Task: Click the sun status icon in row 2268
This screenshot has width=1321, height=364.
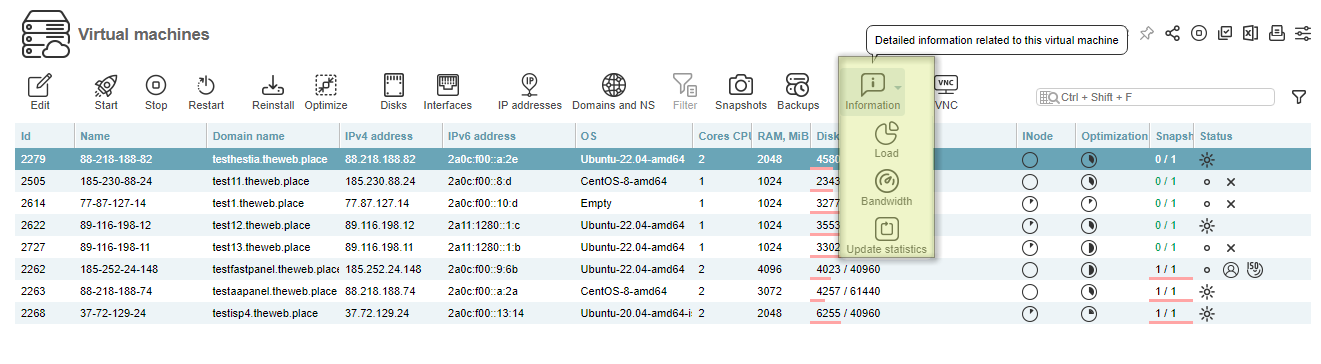Action: [x=1207, y=313]
